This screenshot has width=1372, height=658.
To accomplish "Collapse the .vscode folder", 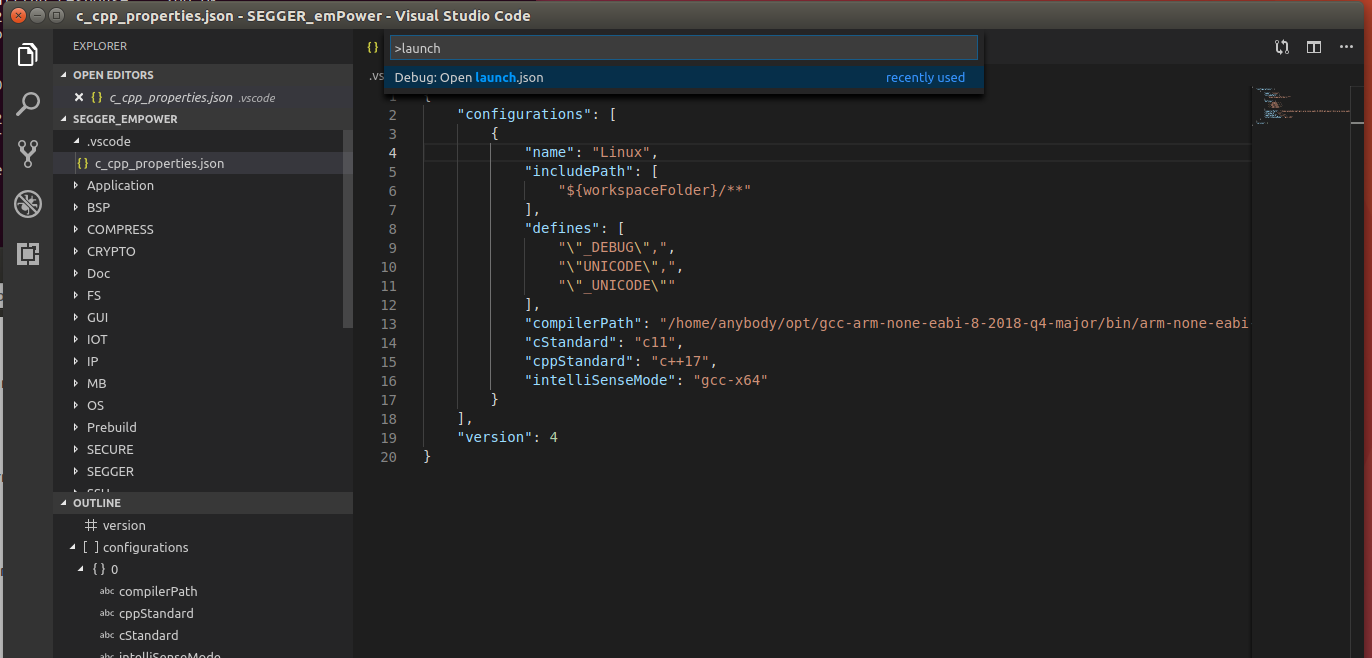I will pos(77,141).
